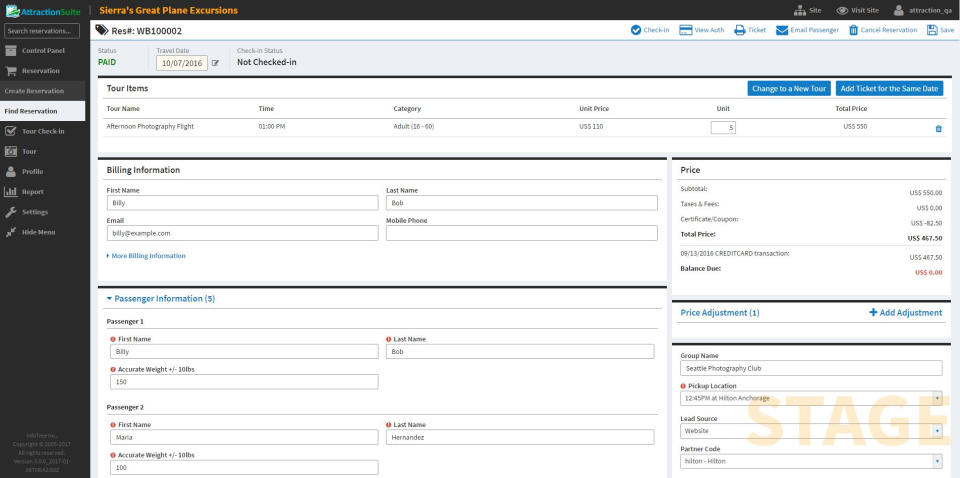The width and height of the screenshot is (960, 478).
Task: Click Passenger 1 First Name field
Action: [x=244, y=352]
